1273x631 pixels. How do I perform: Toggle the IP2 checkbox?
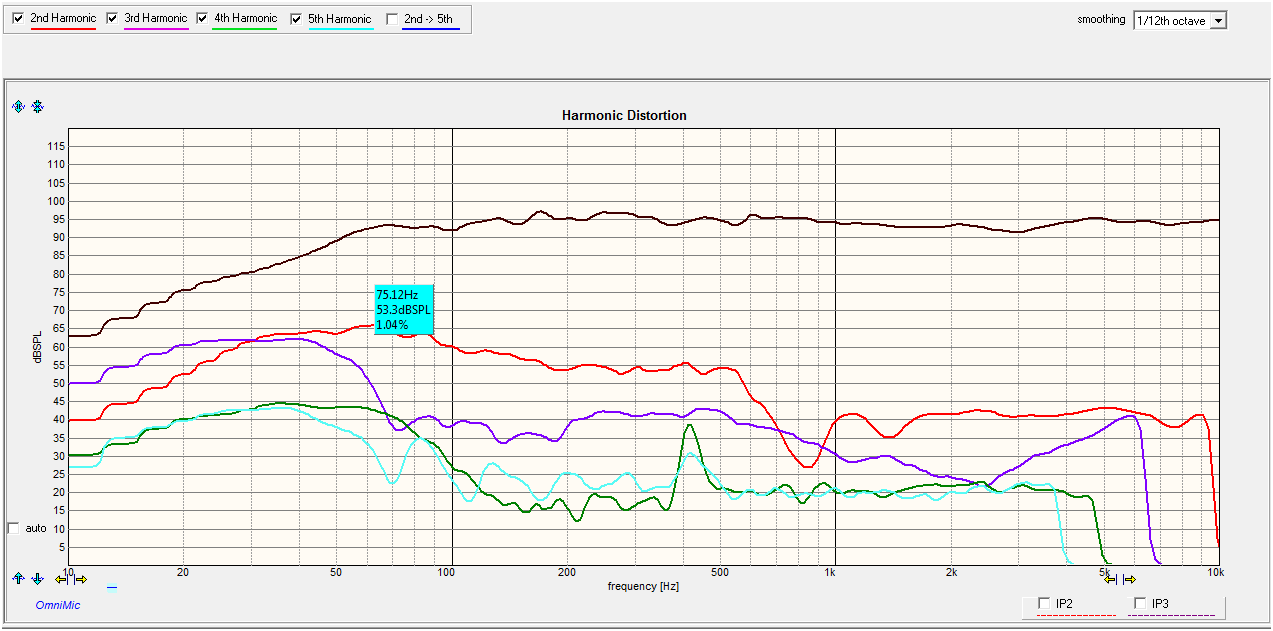click(x=1045, y=603)
